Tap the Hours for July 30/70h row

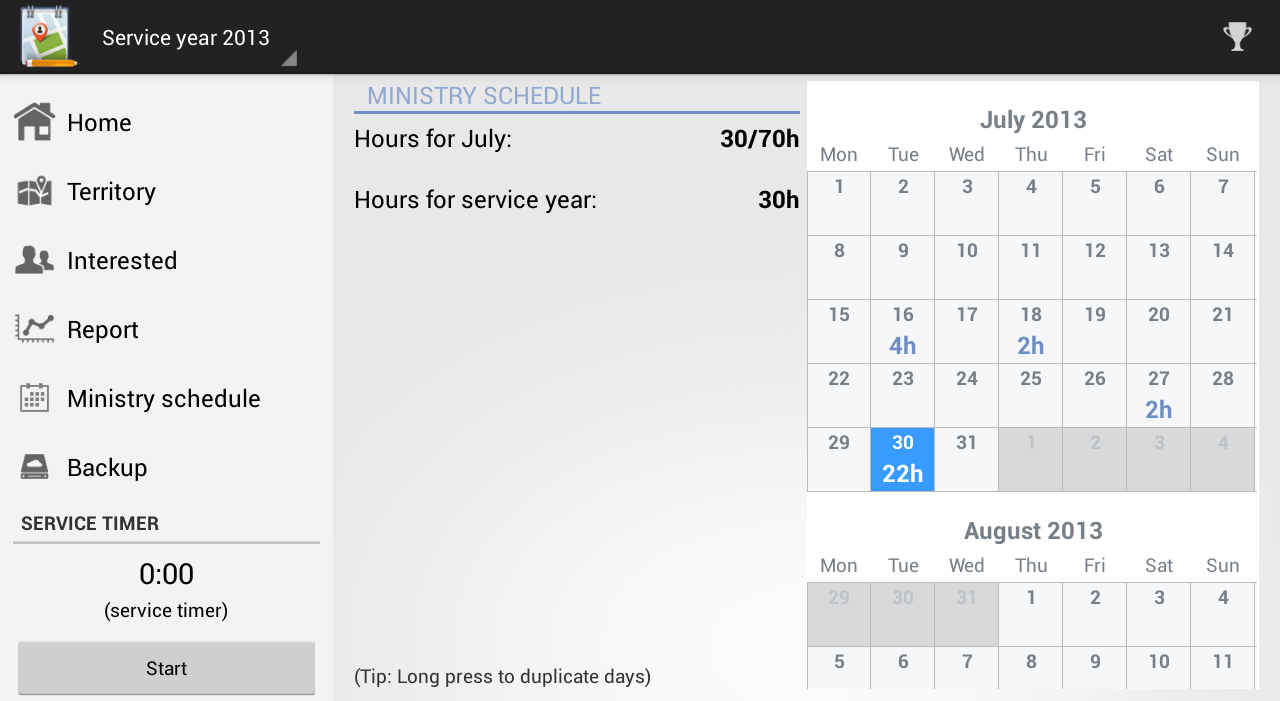click(x=577, y=139)
